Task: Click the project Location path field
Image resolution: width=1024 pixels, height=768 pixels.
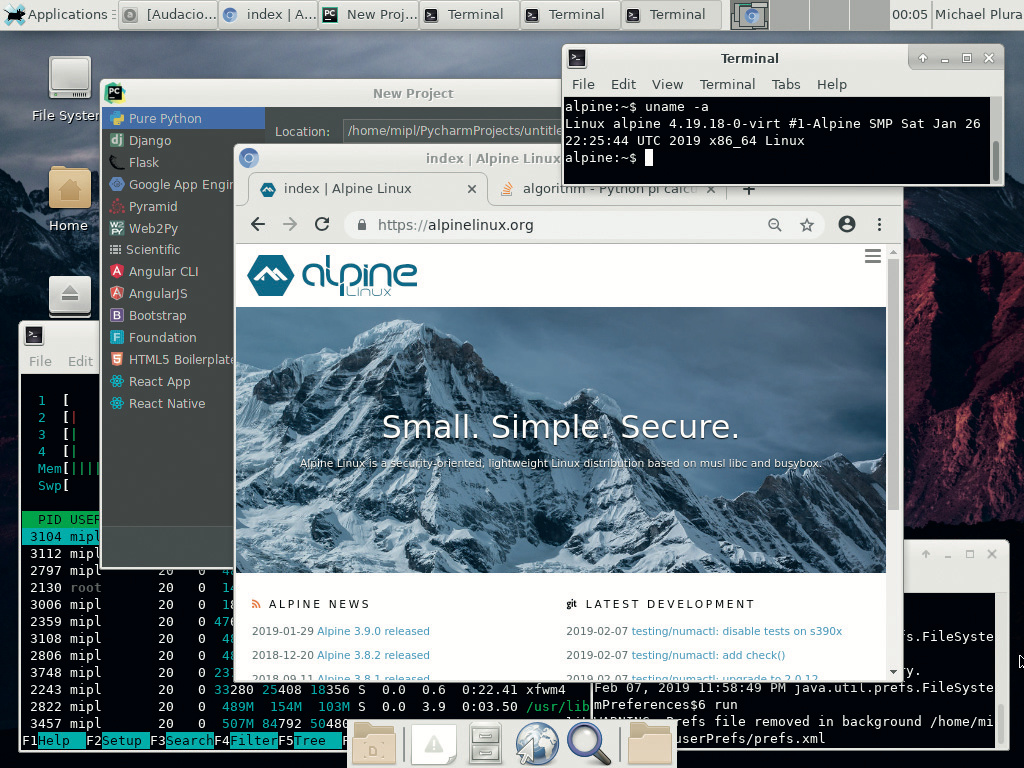Action: 452,131
